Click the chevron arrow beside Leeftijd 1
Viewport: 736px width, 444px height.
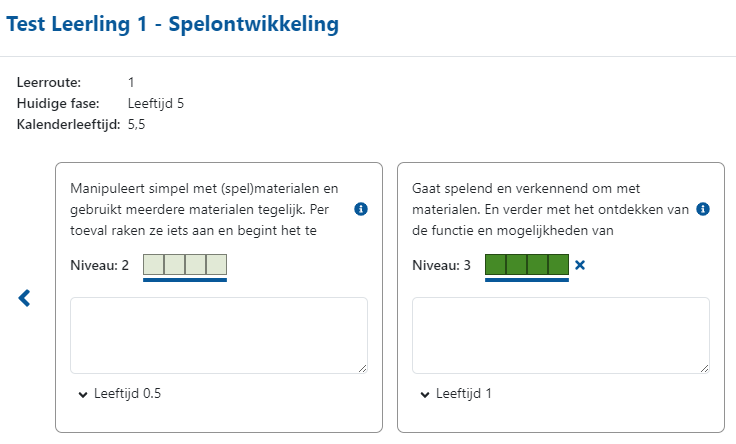[425, 395]
